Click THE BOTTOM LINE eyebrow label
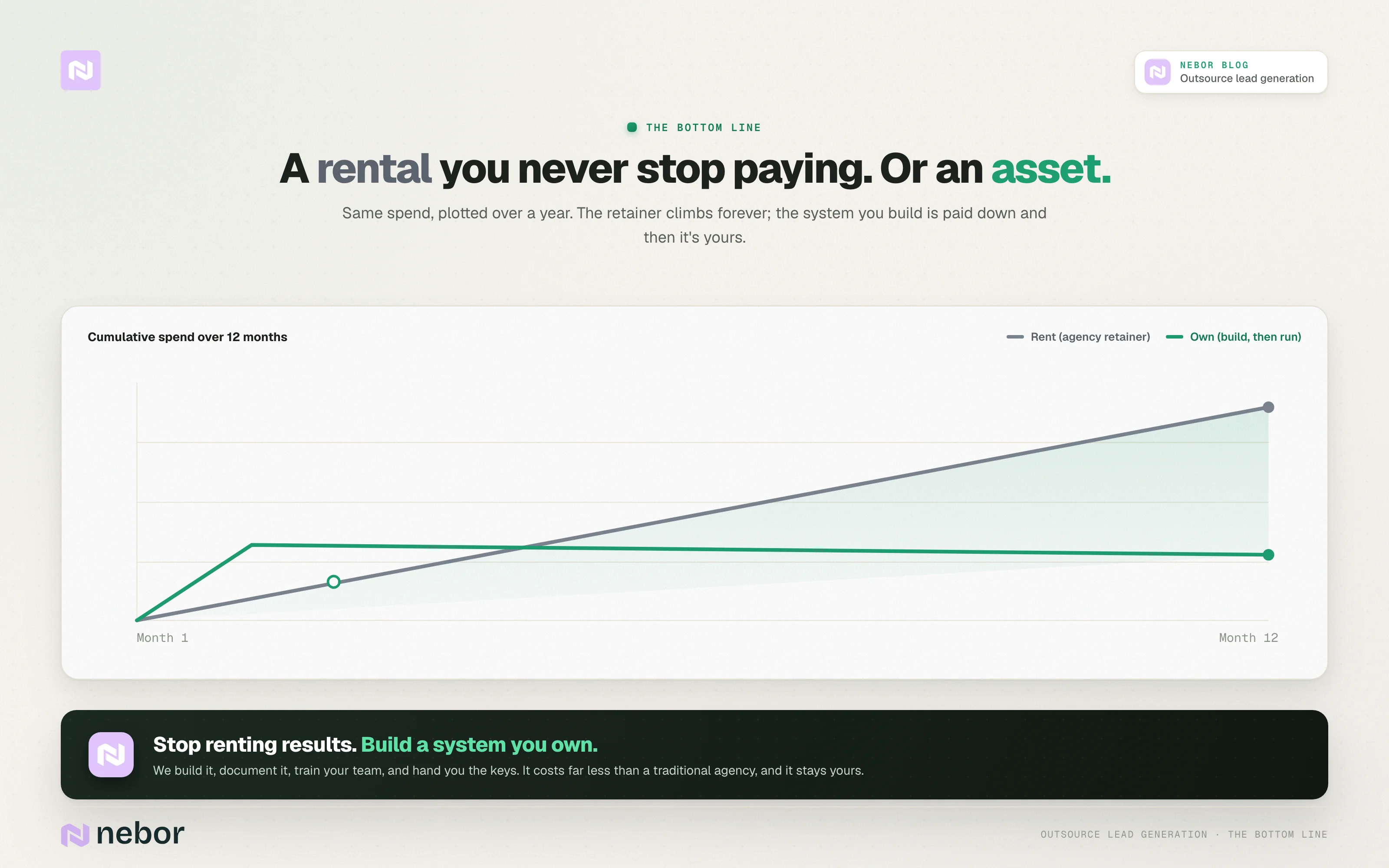Screen dimensions: 1389x868 click(703, 128)
